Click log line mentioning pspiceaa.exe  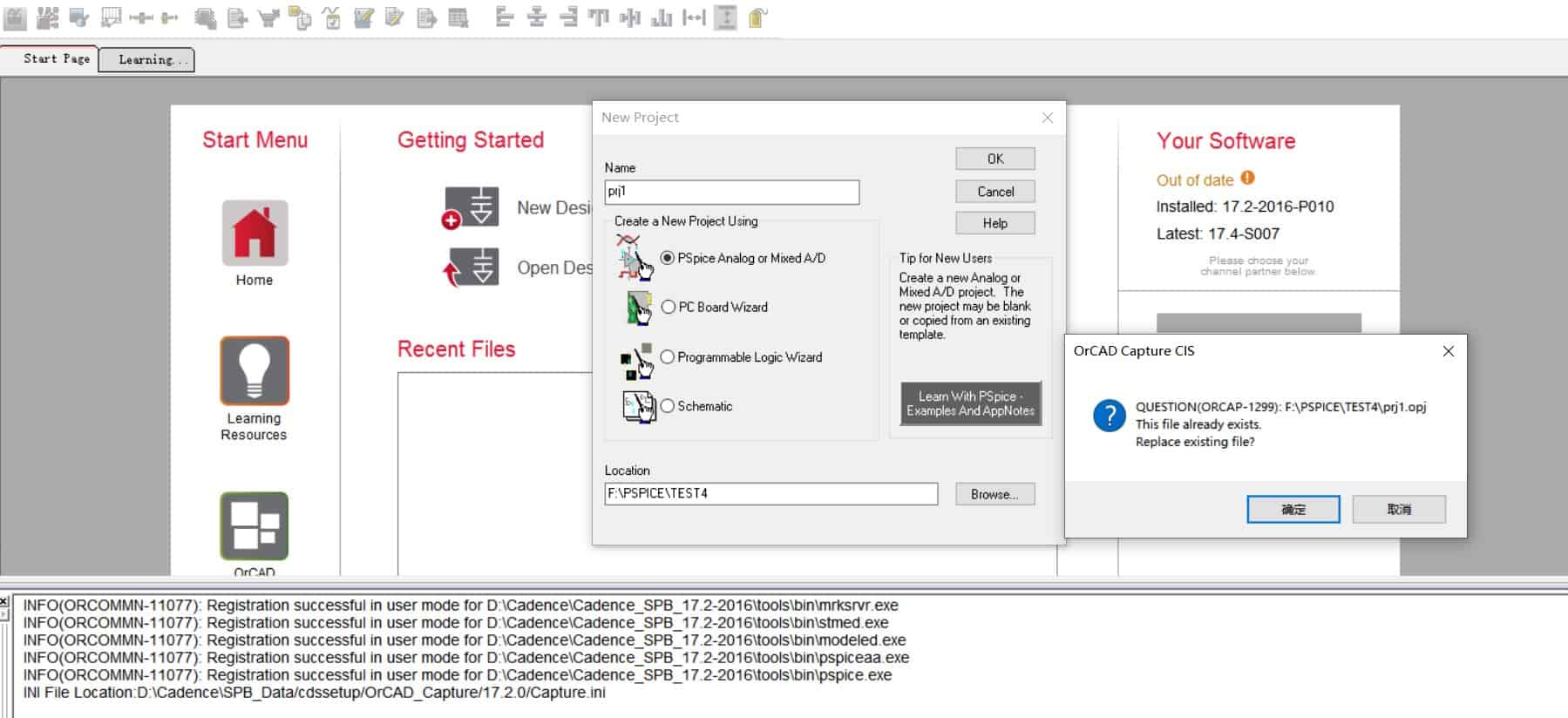pyautogui.click(x=466, y=657)
